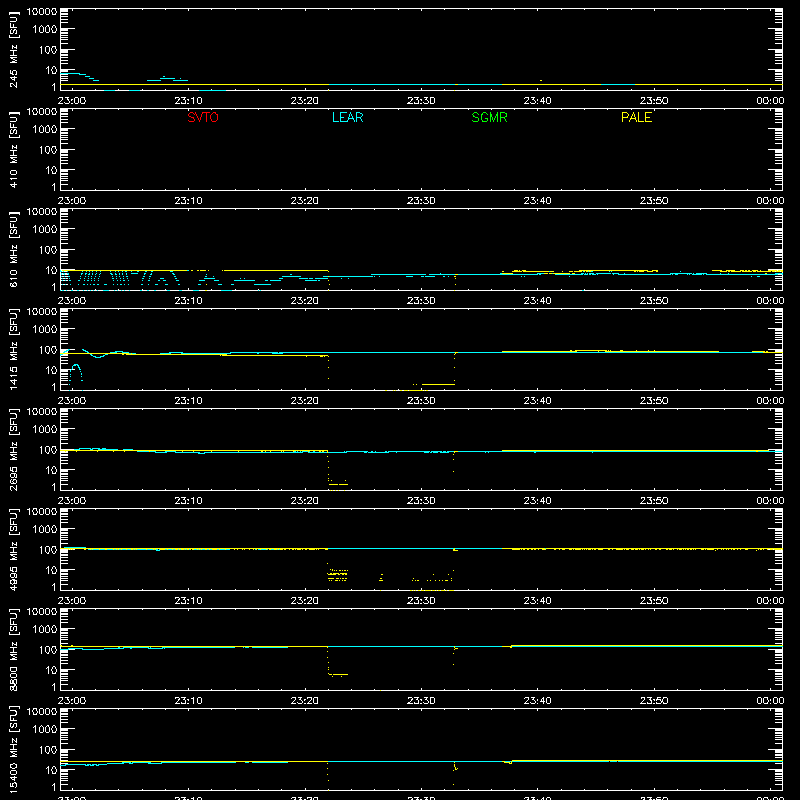Click 23:40 tick under the 1415 MHz plot
This screenshot has height=800, width=800.
[x=537, y=401]
